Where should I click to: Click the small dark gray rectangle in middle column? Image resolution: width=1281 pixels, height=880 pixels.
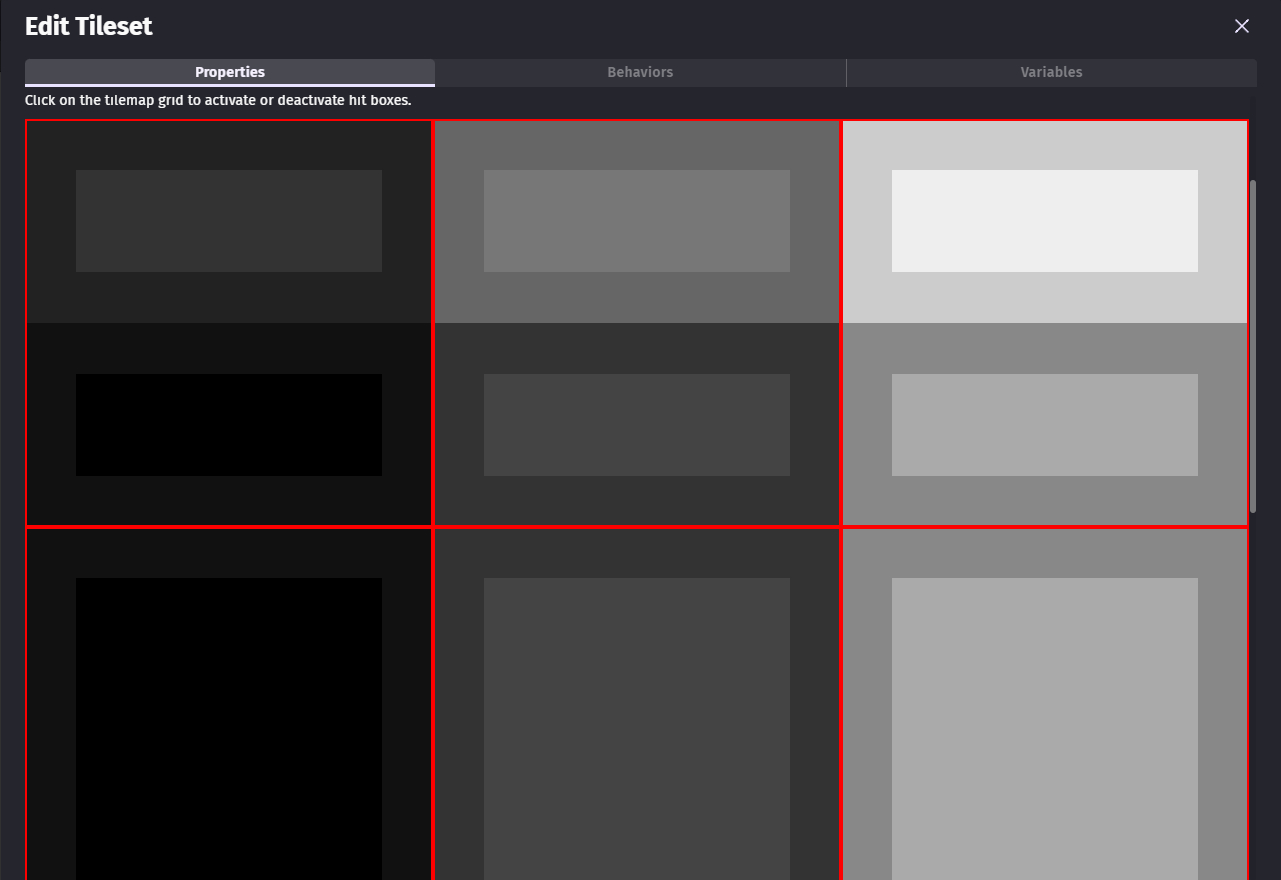pyautogui.click(x=637, y=425)
